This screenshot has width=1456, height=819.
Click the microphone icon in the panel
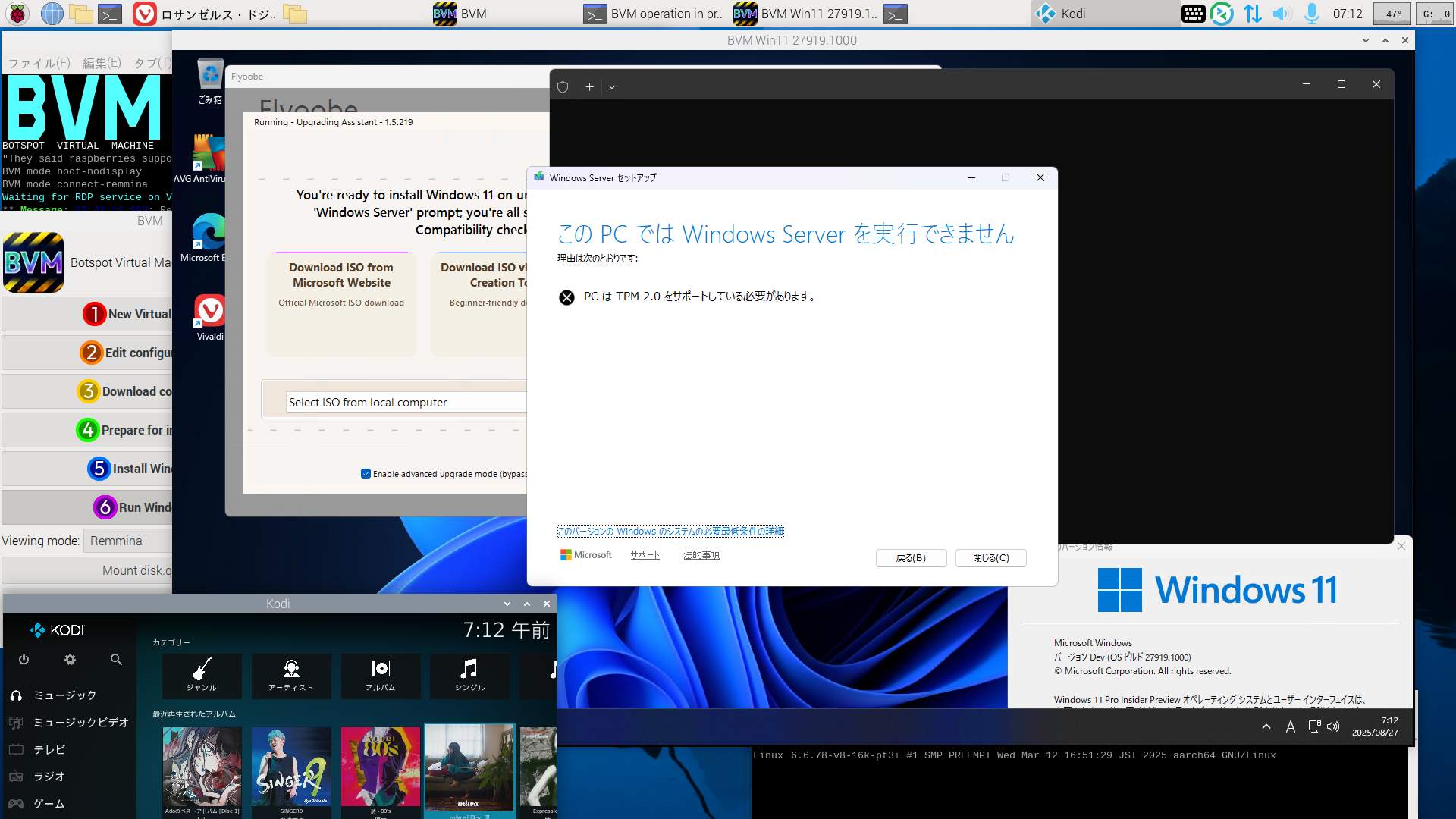(x=1312, y=14)
